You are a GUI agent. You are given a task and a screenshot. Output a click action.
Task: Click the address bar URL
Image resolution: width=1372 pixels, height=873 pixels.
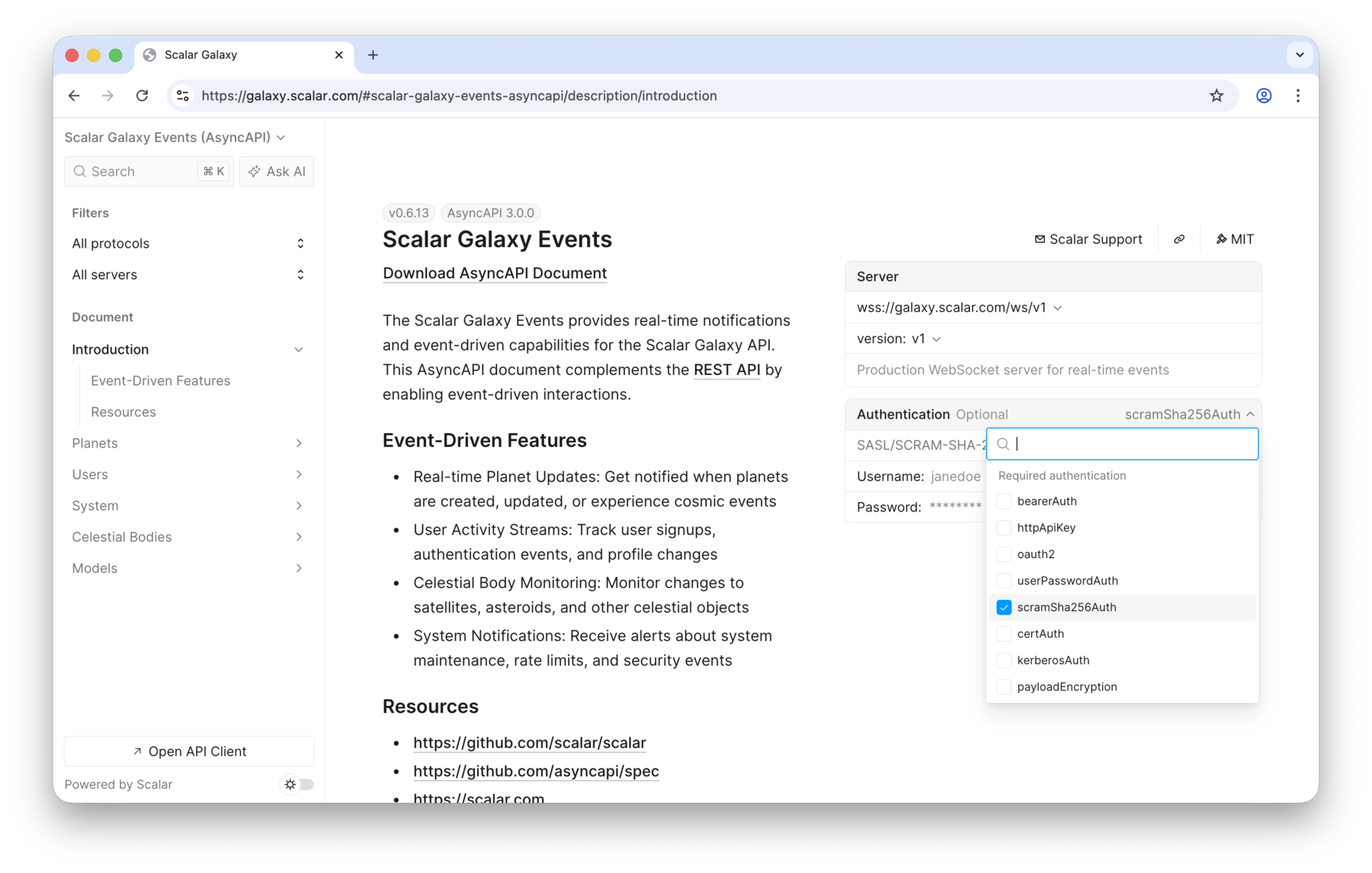pos(459,96)
